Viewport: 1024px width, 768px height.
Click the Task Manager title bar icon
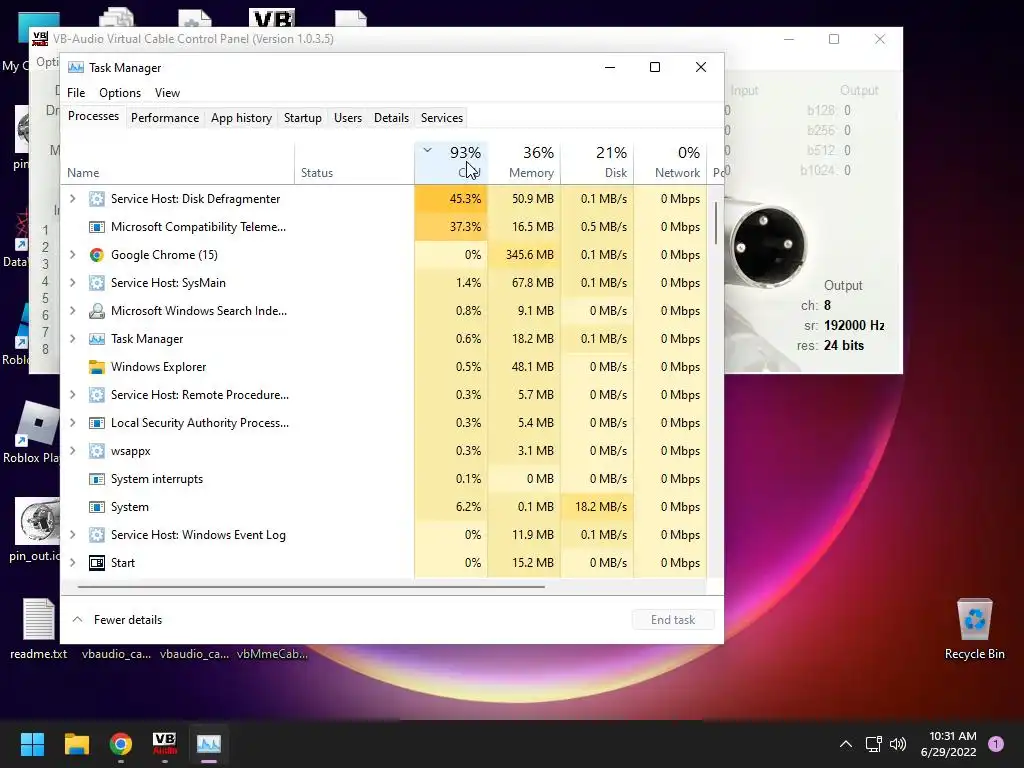[x=76, y=68]
